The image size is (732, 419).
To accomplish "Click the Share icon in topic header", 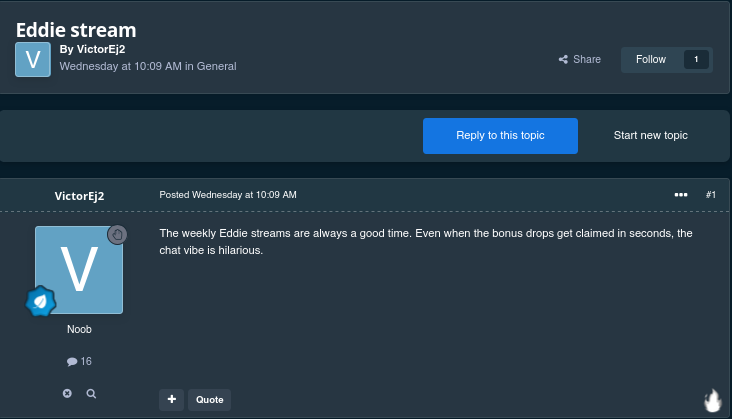I will (x=563, y=59).
